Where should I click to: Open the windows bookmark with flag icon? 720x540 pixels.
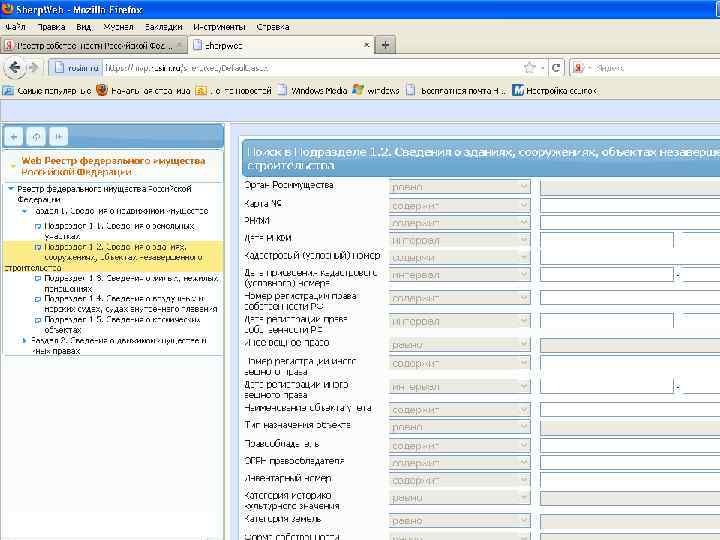[x=376, y=91]
